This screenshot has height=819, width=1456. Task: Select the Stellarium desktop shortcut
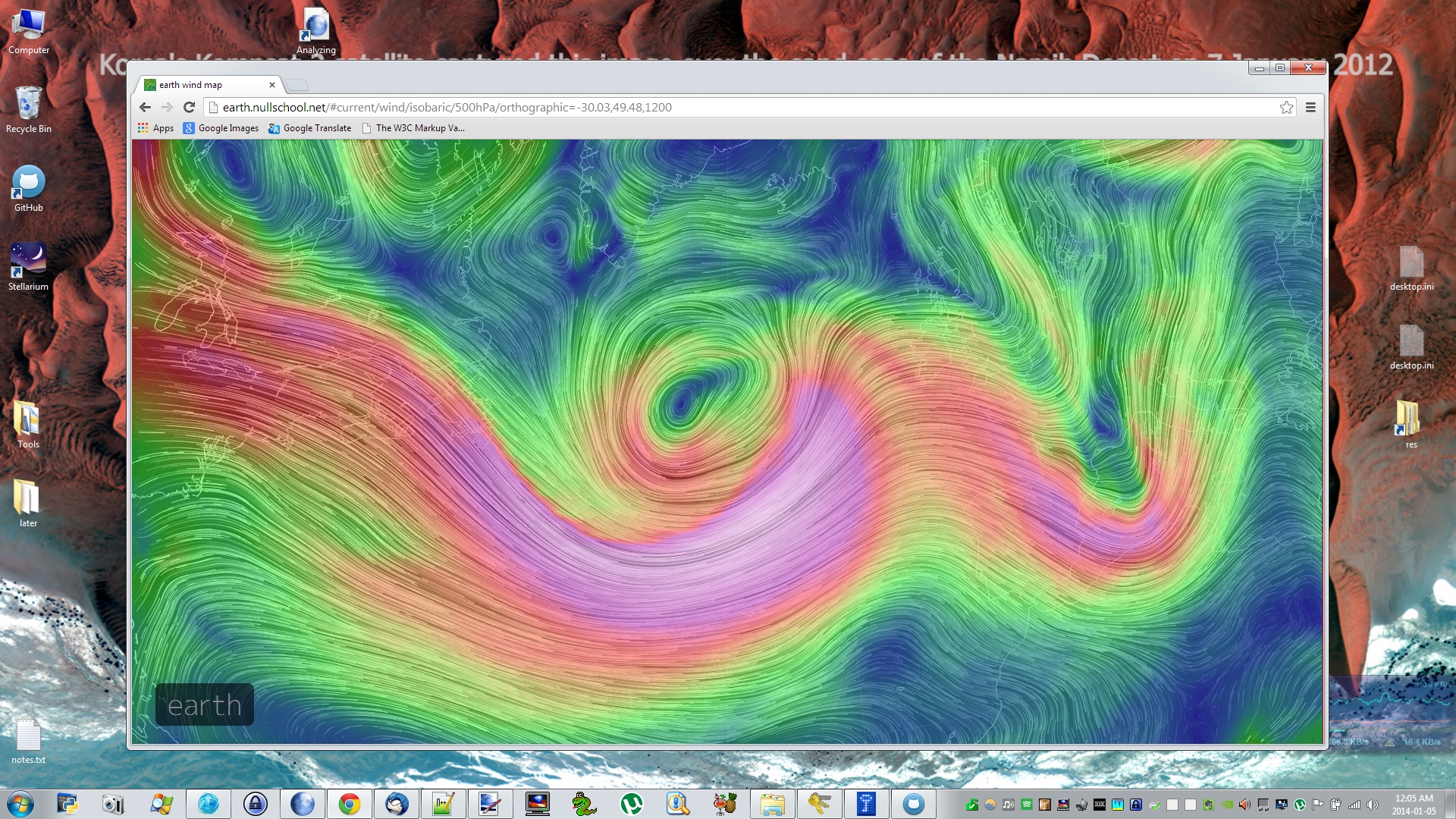[29, 268]
